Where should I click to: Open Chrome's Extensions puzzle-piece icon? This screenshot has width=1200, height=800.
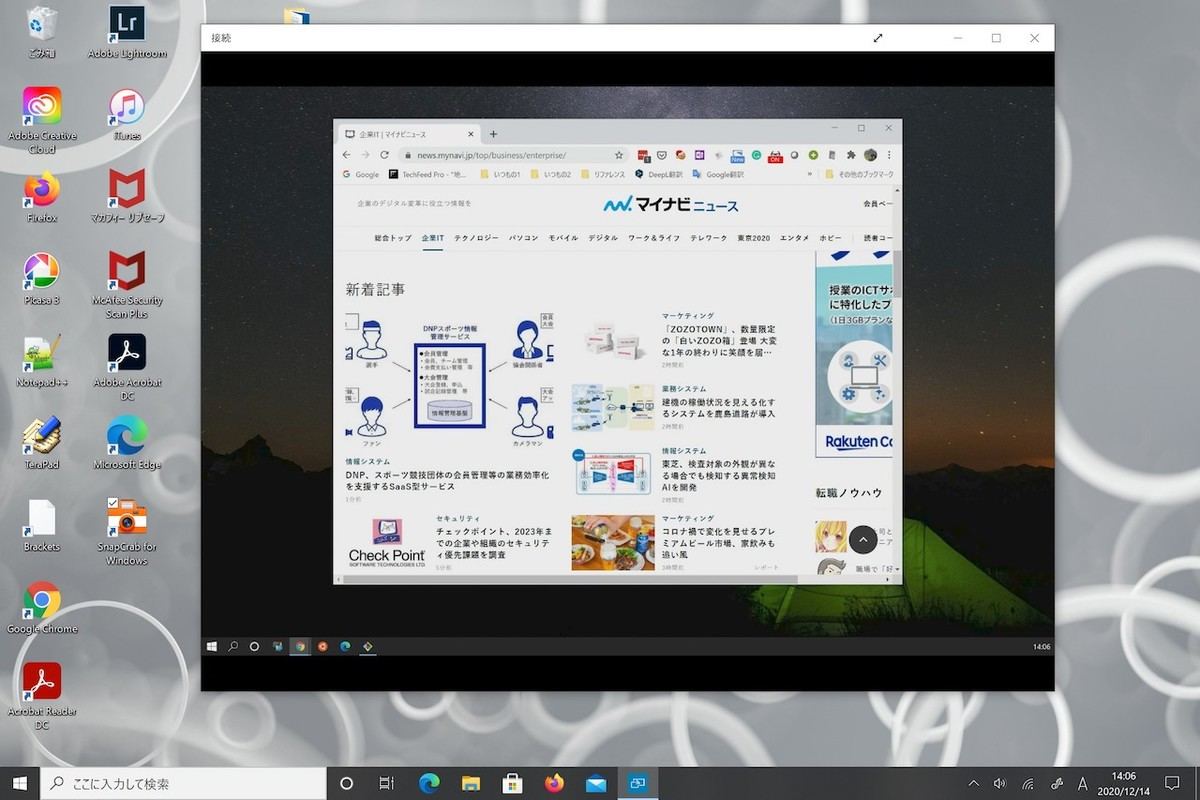pos(851,155)
